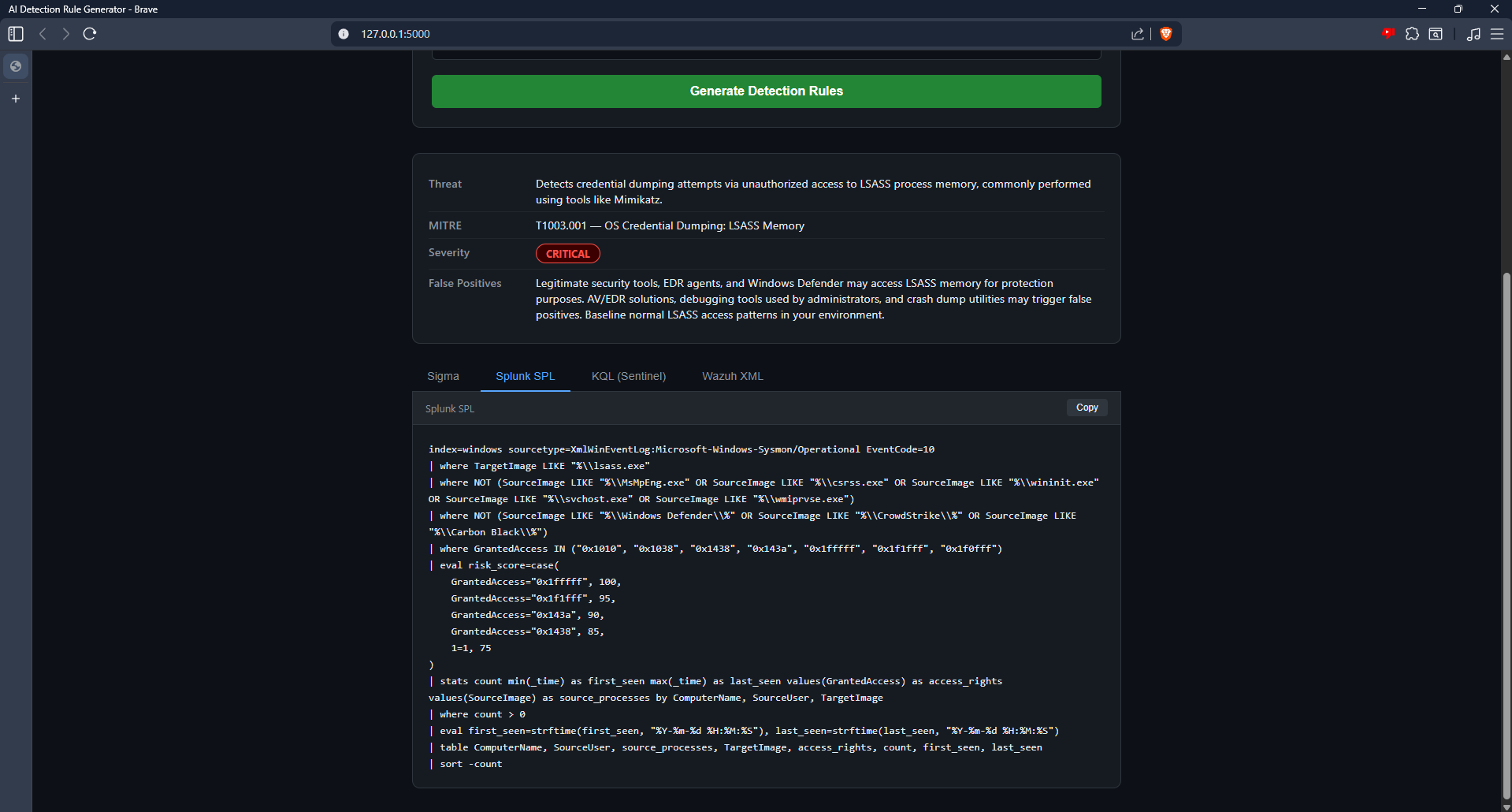Click the share page icon
The height and width of the screenshot is (812, 1512).
tap(1138, 34)
